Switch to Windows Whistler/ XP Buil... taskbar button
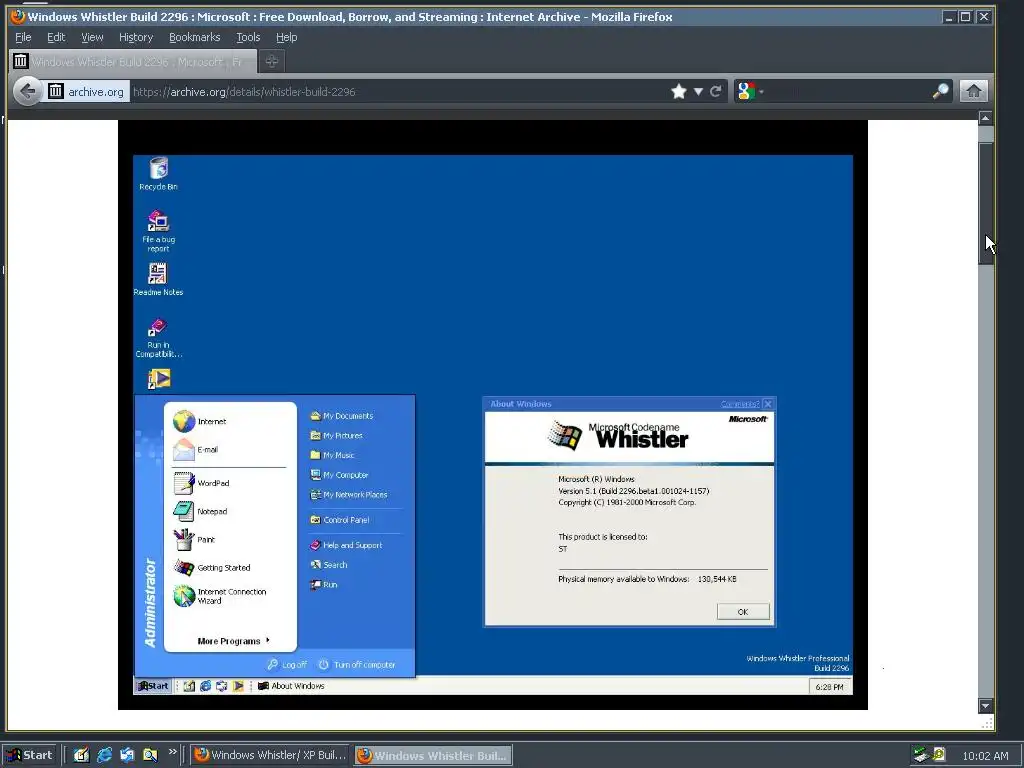 coord(270,755)
